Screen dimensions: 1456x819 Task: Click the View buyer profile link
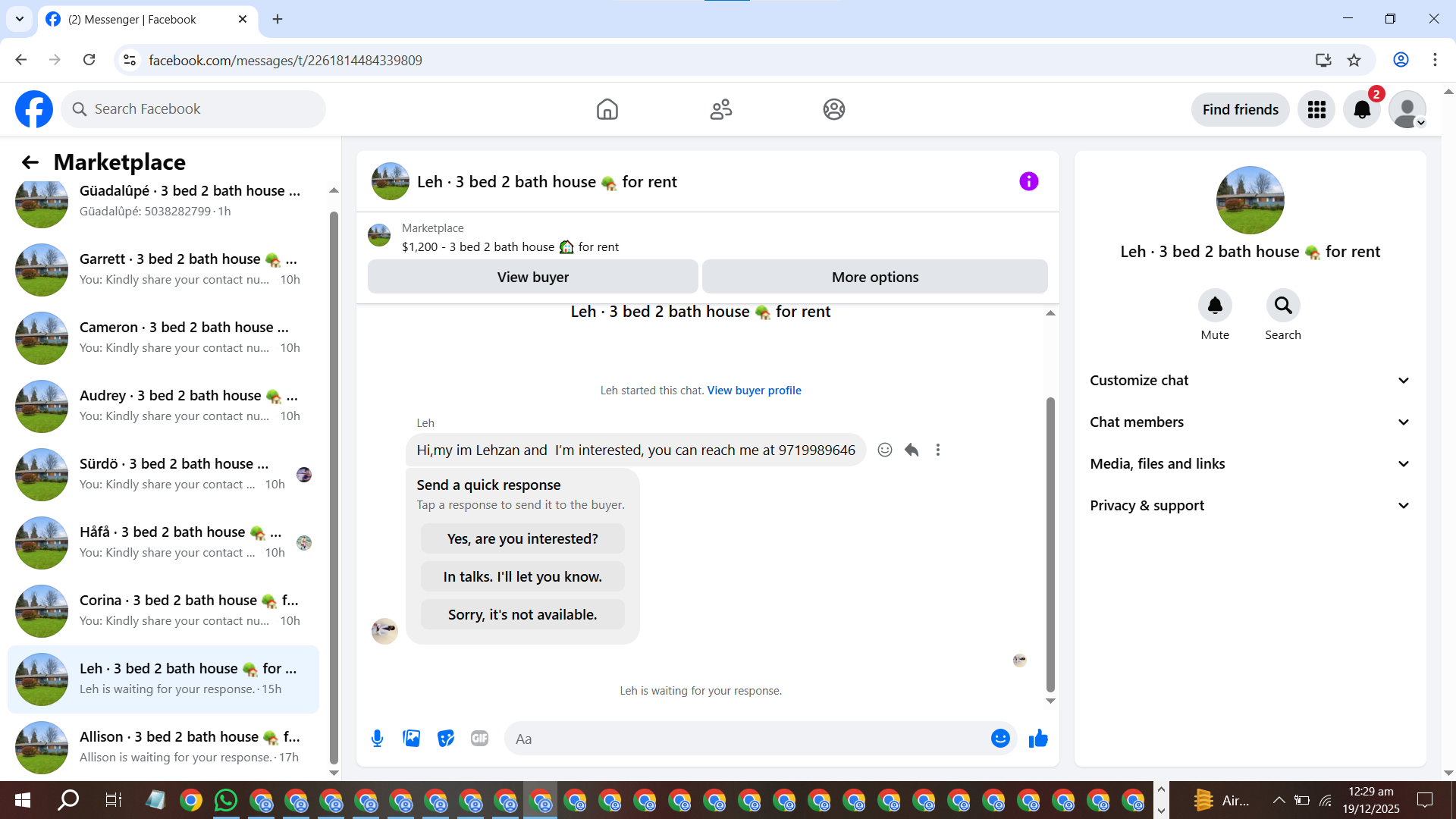[754, 391]
